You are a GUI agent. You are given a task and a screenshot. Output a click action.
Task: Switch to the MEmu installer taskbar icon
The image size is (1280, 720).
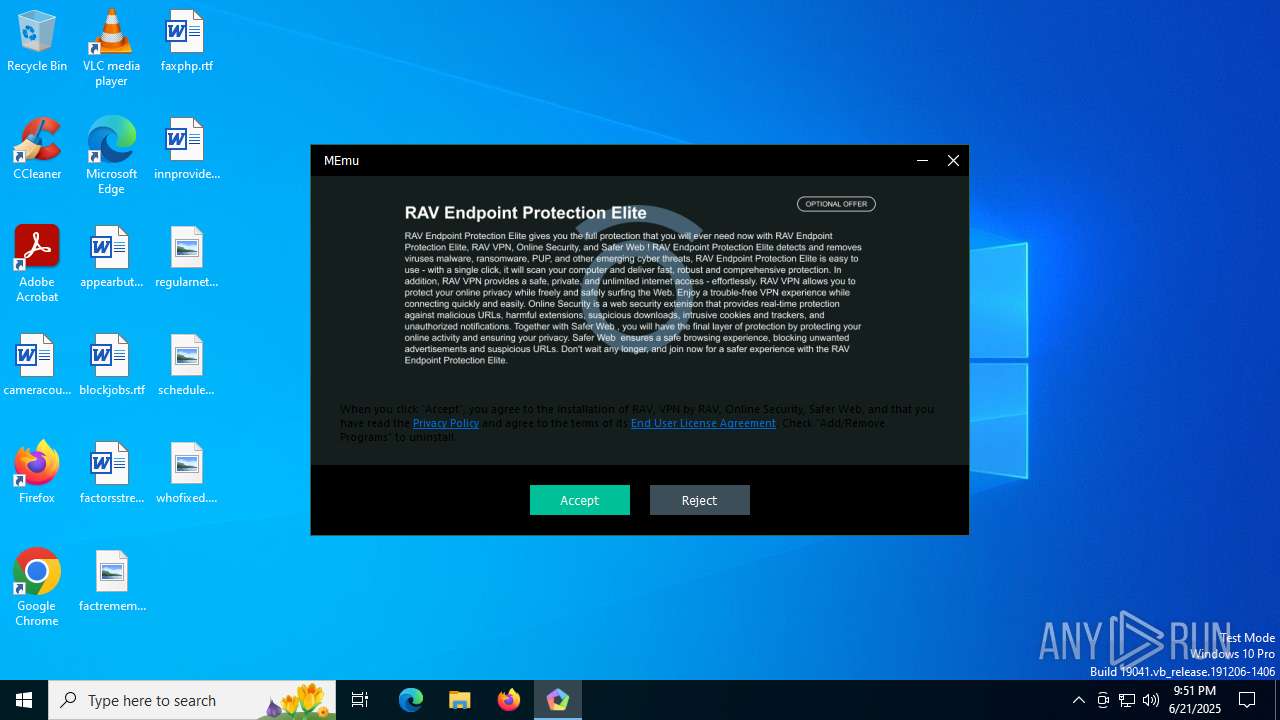[x=558, y=700]
